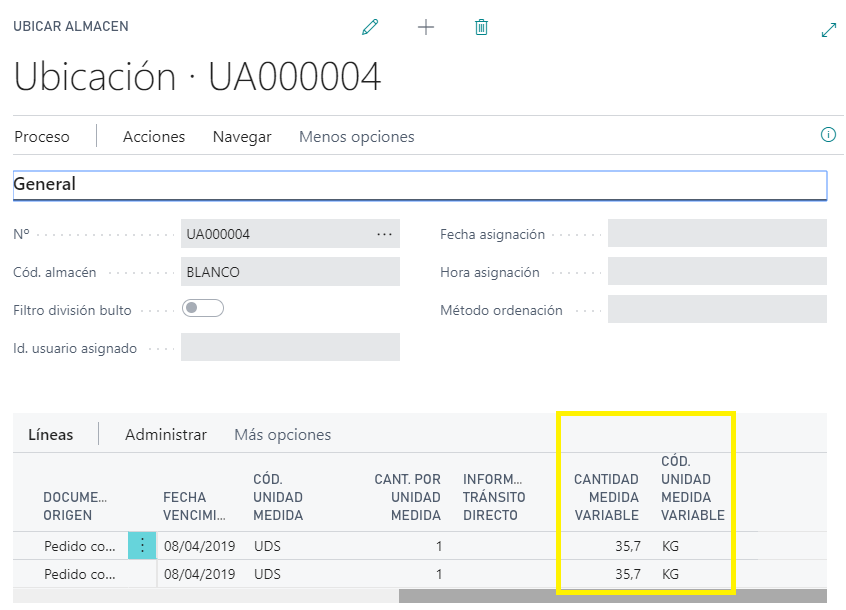Screen dimensions: 846x610
Task: Click the Fecha asignación field
Action: tap(717, 233)
